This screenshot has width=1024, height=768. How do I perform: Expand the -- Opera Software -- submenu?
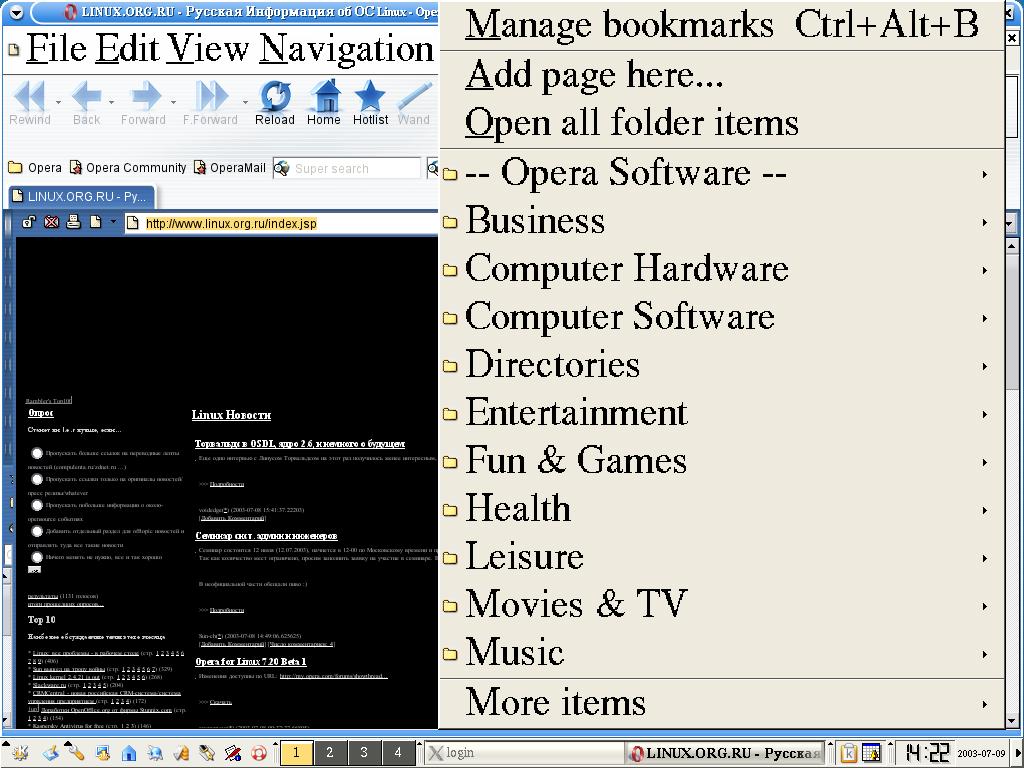point(722,174)
